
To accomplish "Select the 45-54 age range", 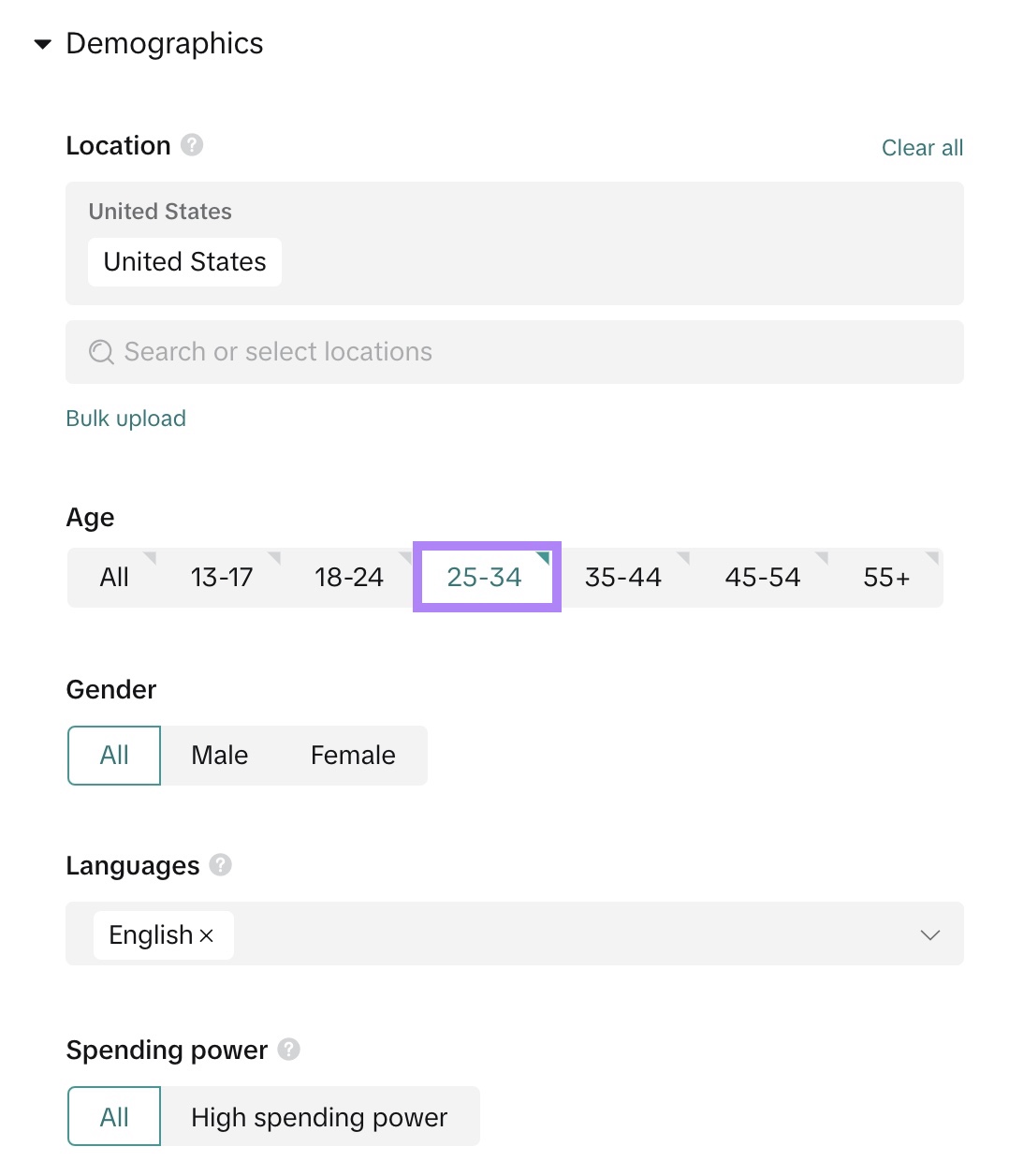I will tap(762, 577).
